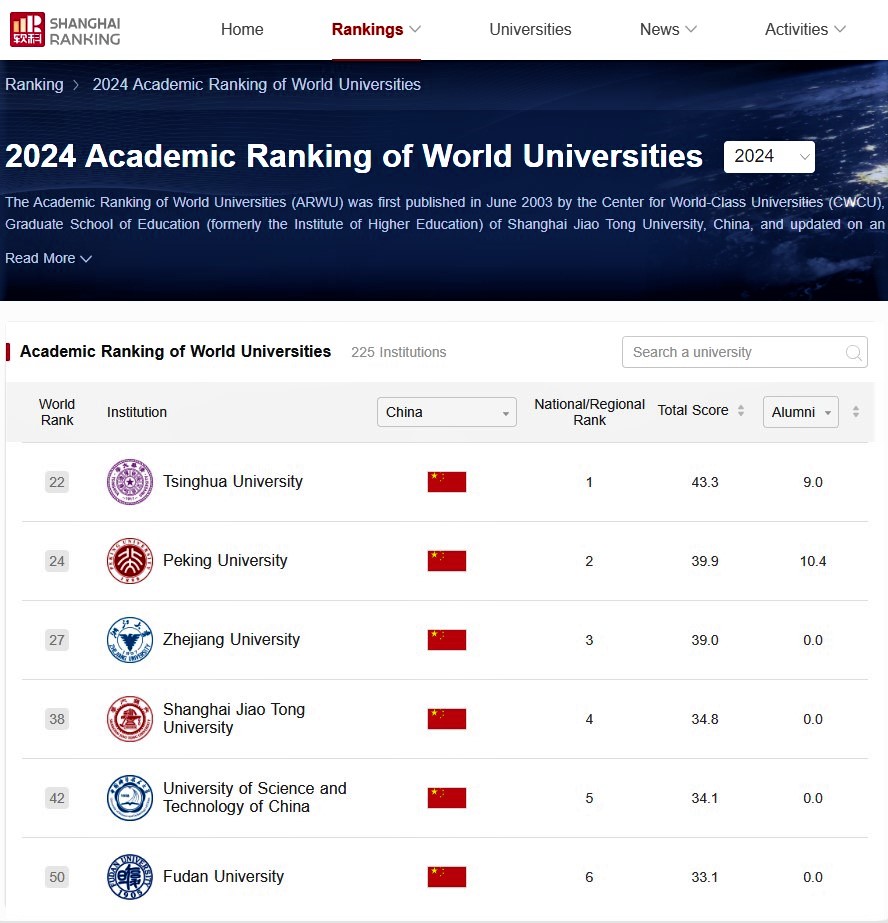Go to the Universities tab
888x923 pixels.
[x=530, y=30]
